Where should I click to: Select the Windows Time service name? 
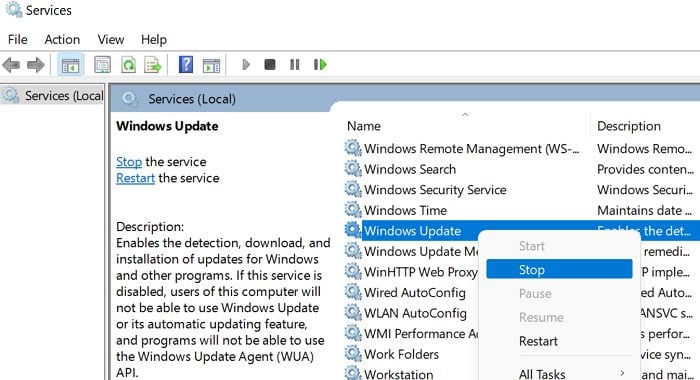pos(405,210)
